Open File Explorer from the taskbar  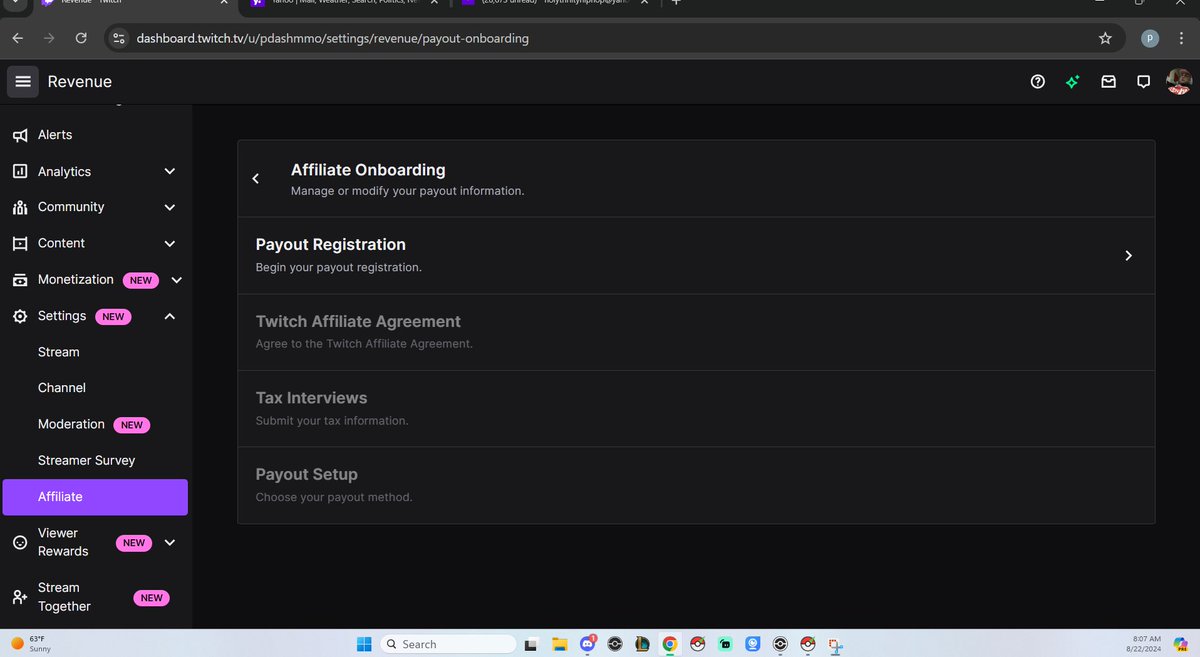pyautogui.click(x=560, y=644)
